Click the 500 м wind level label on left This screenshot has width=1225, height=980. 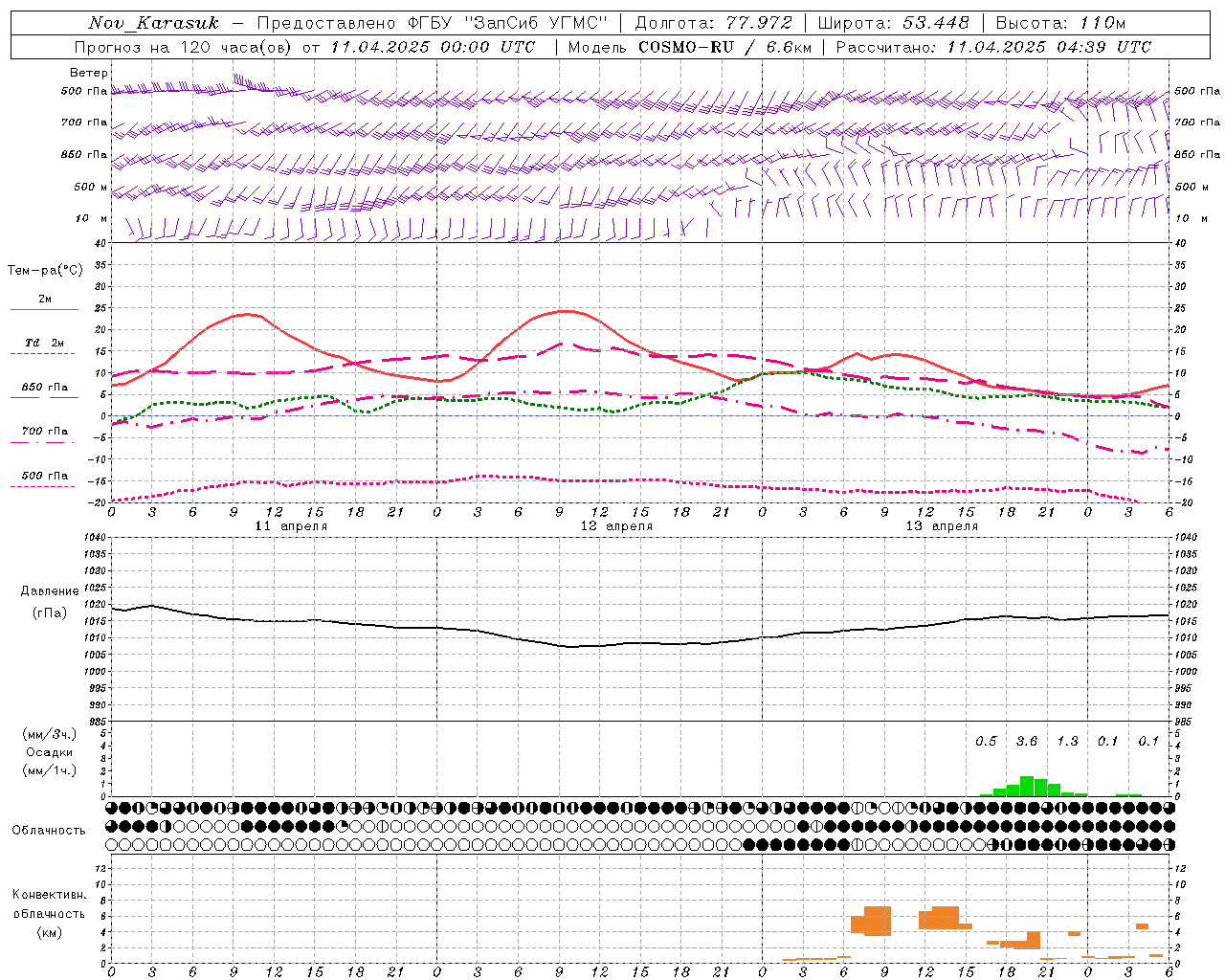[91, 187]
